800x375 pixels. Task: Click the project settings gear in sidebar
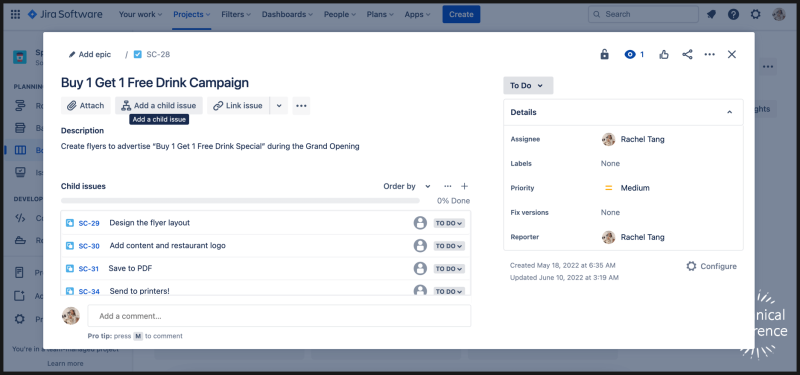[19, 319]
